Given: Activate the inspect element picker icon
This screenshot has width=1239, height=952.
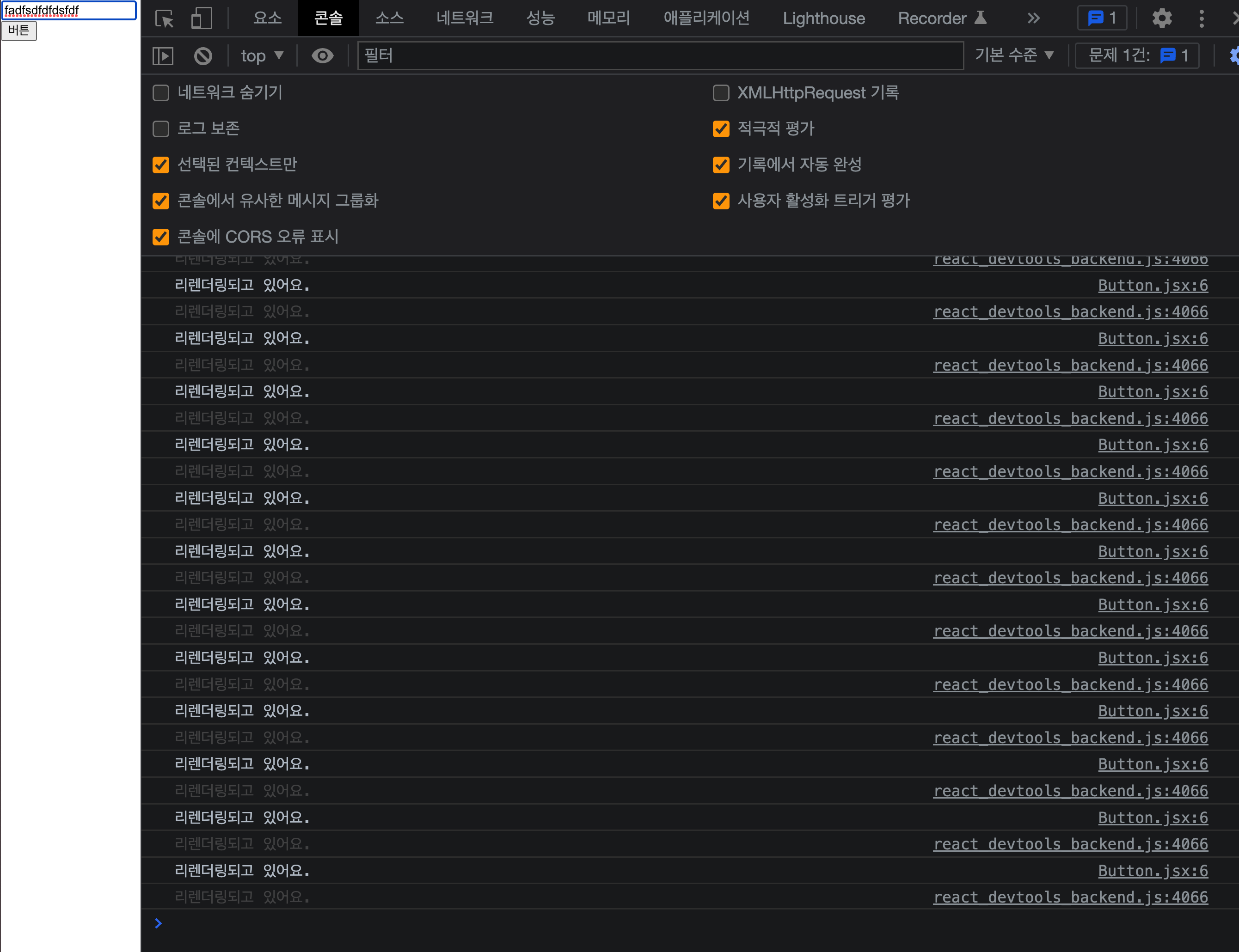Looking at the screenshot, I should click(x=165, y=18).
